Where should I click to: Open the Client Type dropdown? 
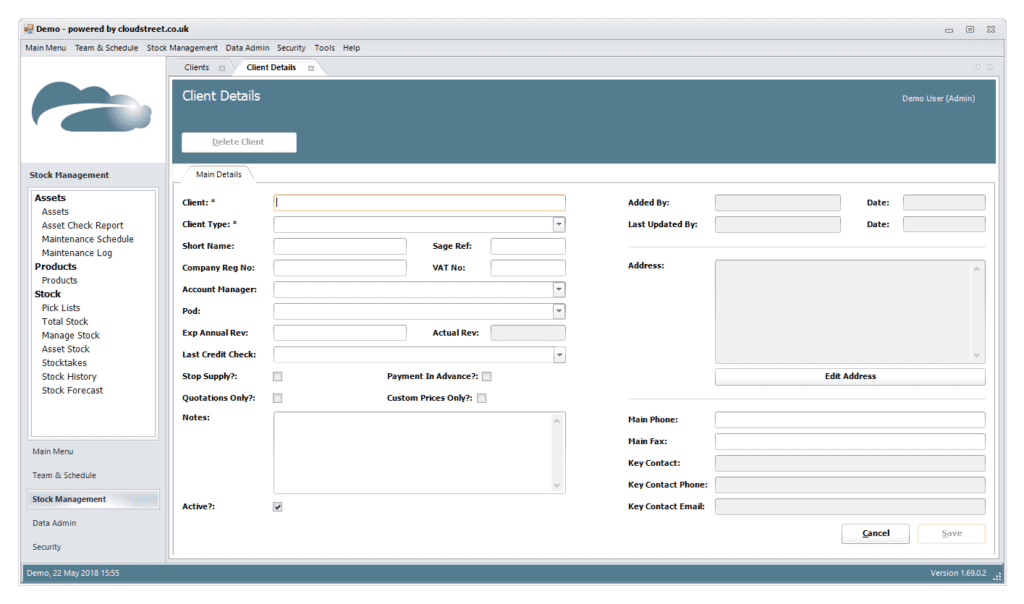(x=557, y=224)
